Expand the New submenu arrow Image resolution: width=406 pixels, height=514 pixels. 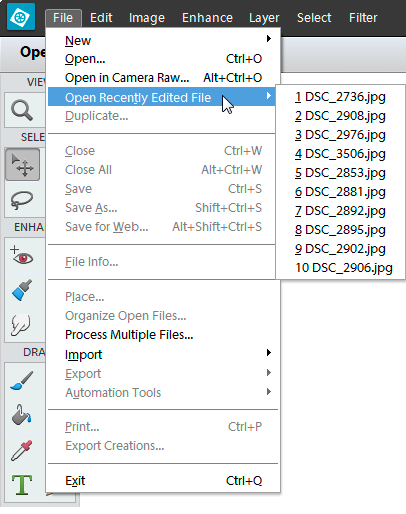coord(269,39)
